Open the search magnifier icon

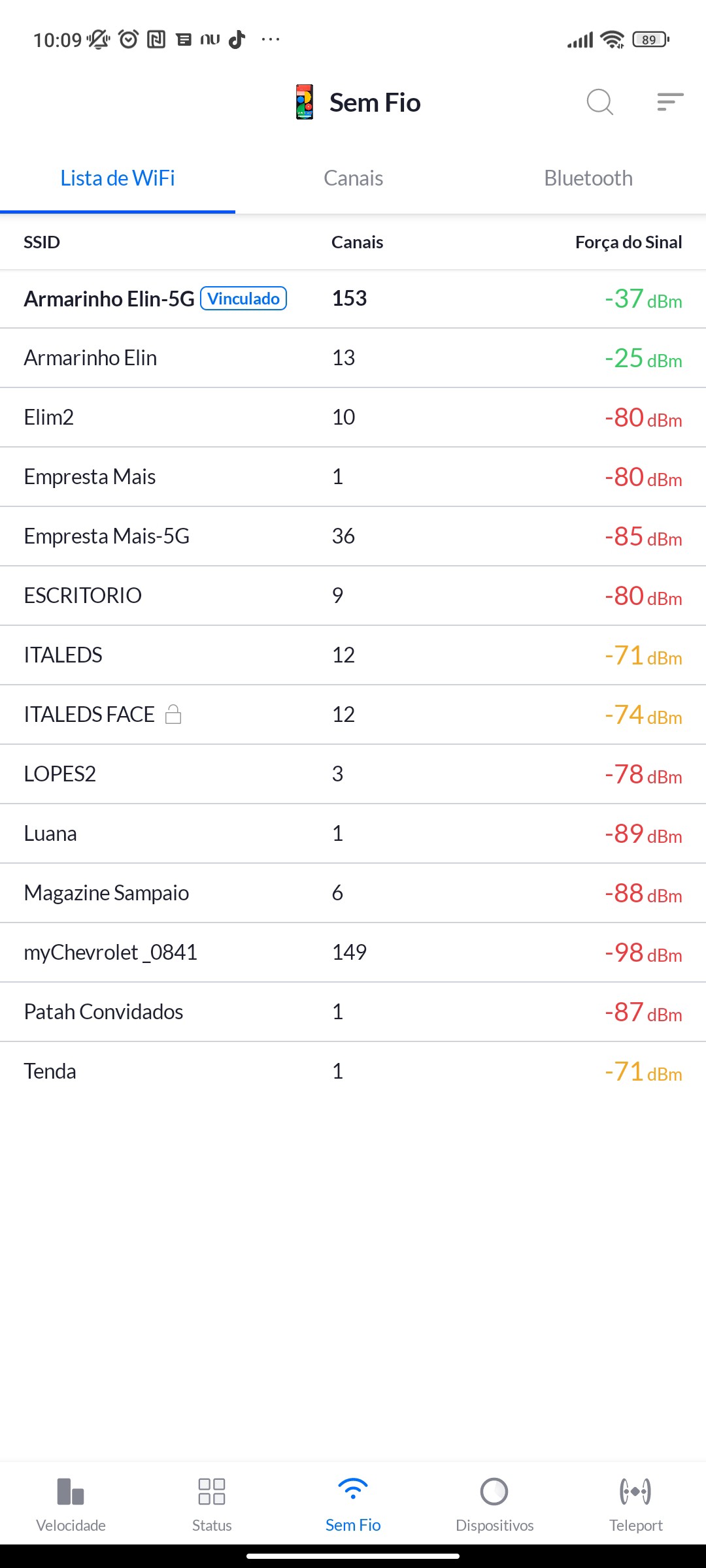pyautogui.click(x=599, y=102)
